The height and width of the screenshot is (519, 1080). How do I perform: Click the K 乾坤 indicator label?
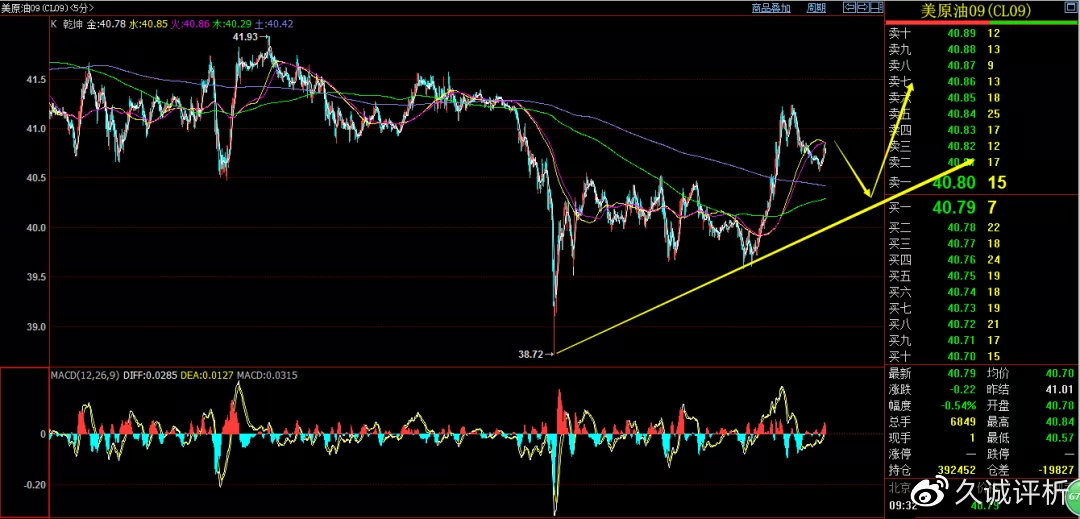pyautogui.click(x=68, y=23)
